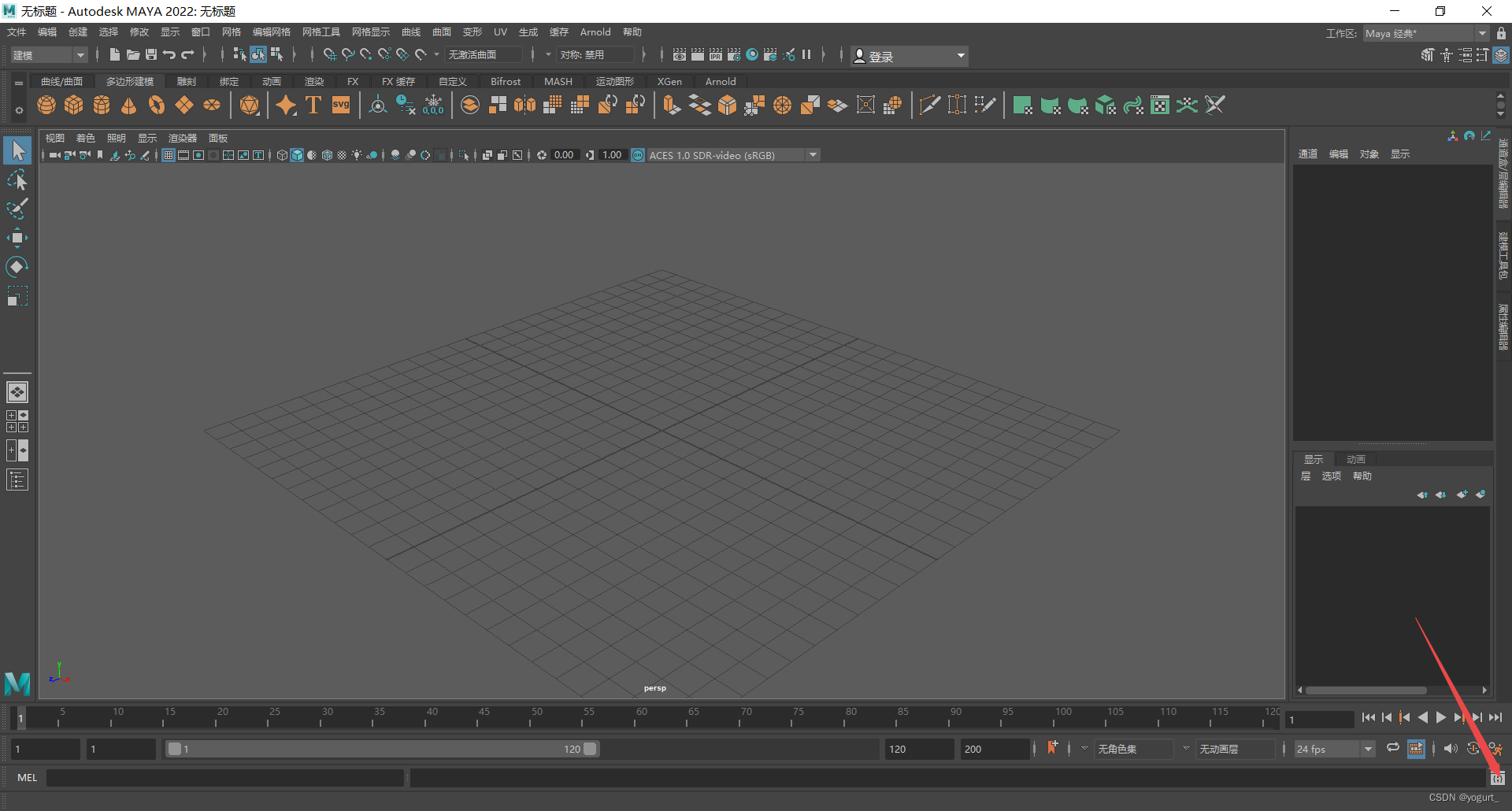
Task: Open the Arnold menu in the menu bar
Action: (595, 31)
